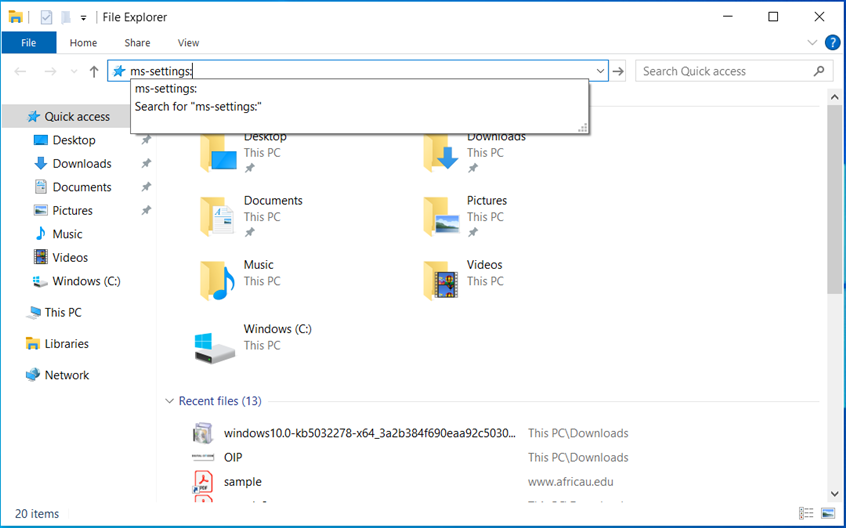Go back with the left arrow
The width and height of the screenshot is (846, 528).
click(x=21, y=71)
